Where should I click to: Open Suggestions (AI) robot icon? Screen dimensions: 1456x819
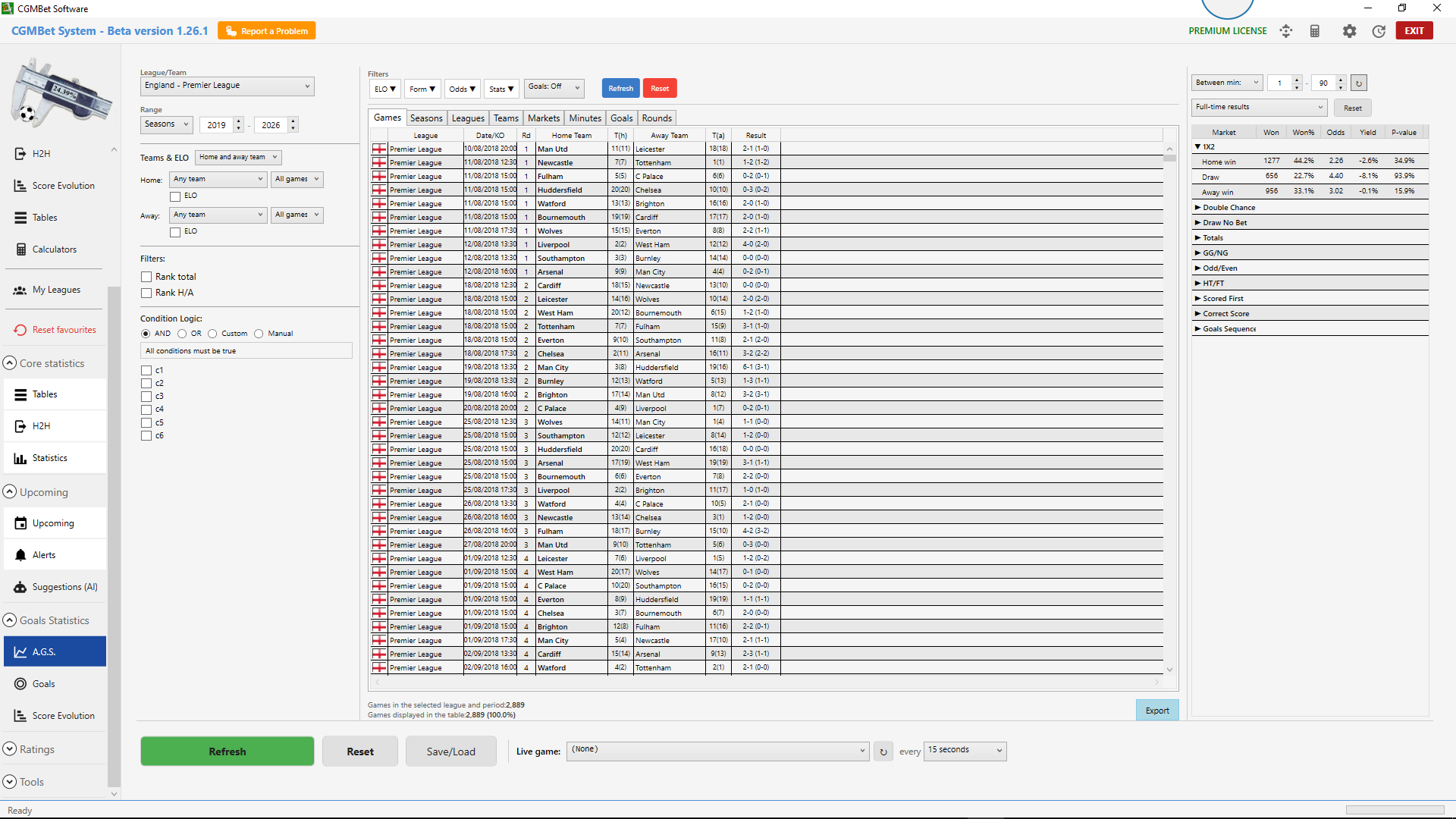(20, 587)
